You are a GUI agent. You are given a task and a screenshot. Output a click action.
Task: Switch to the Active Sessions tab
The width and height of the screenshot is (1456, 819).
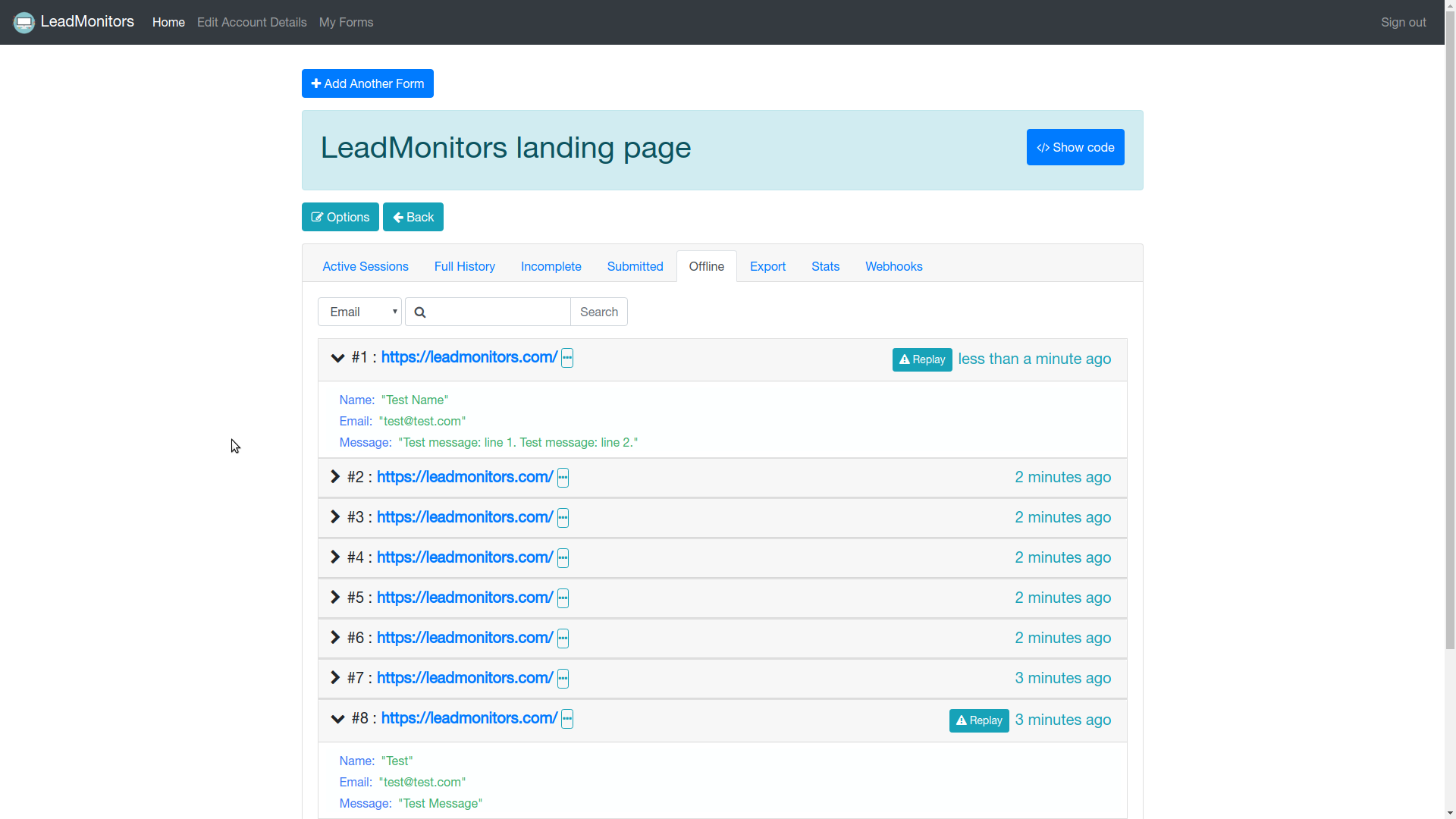[x=366, y=266]
